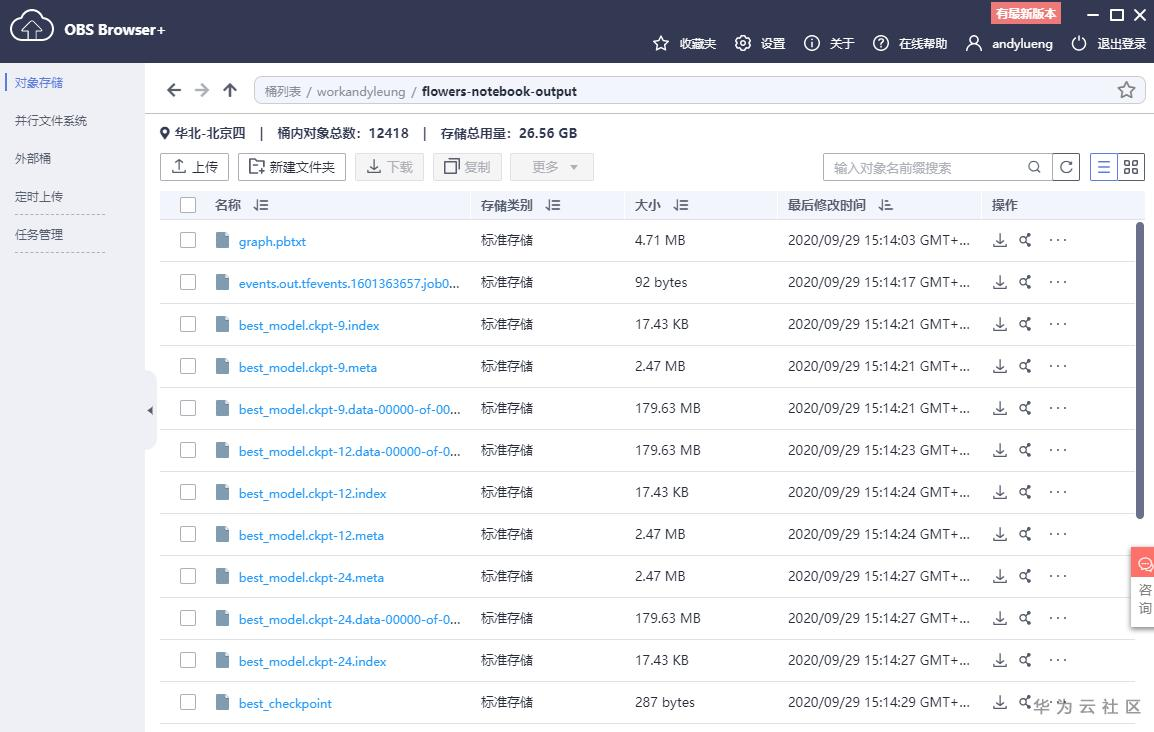Select all objects with header checkbox
Image resolution: width=1154 pixels, height=732 pixels.
(188, 205)
